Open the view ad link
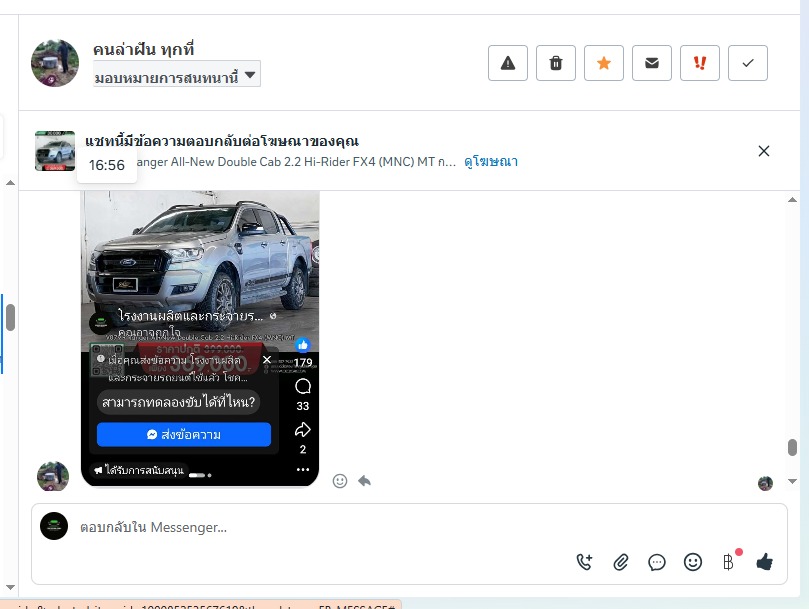This screenshot has height=609, width=809. 491,162
